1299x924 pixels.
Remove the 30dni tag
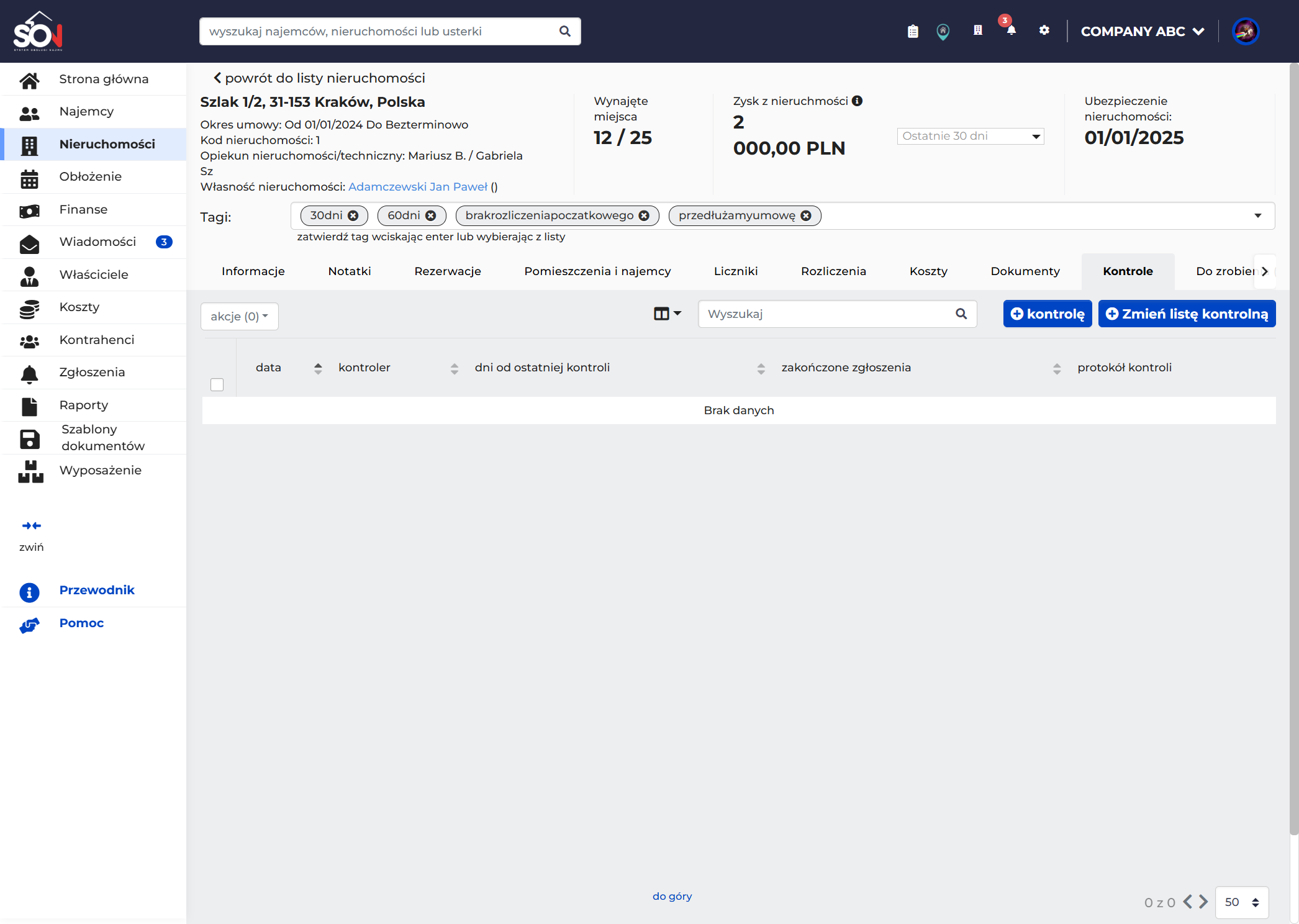(353, 215)
